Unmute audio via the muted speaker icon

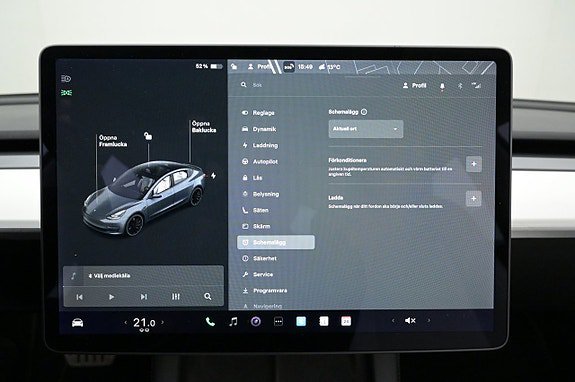coord(410,321)
